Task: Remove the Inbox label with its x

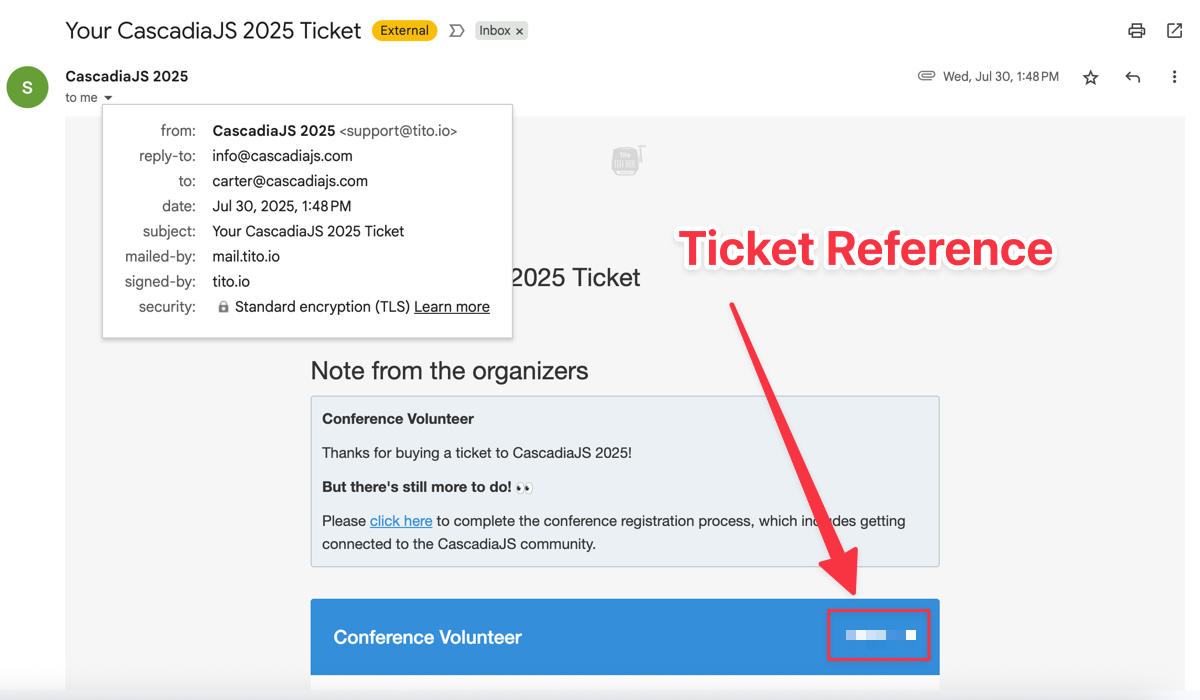Action: click(519, 32)
